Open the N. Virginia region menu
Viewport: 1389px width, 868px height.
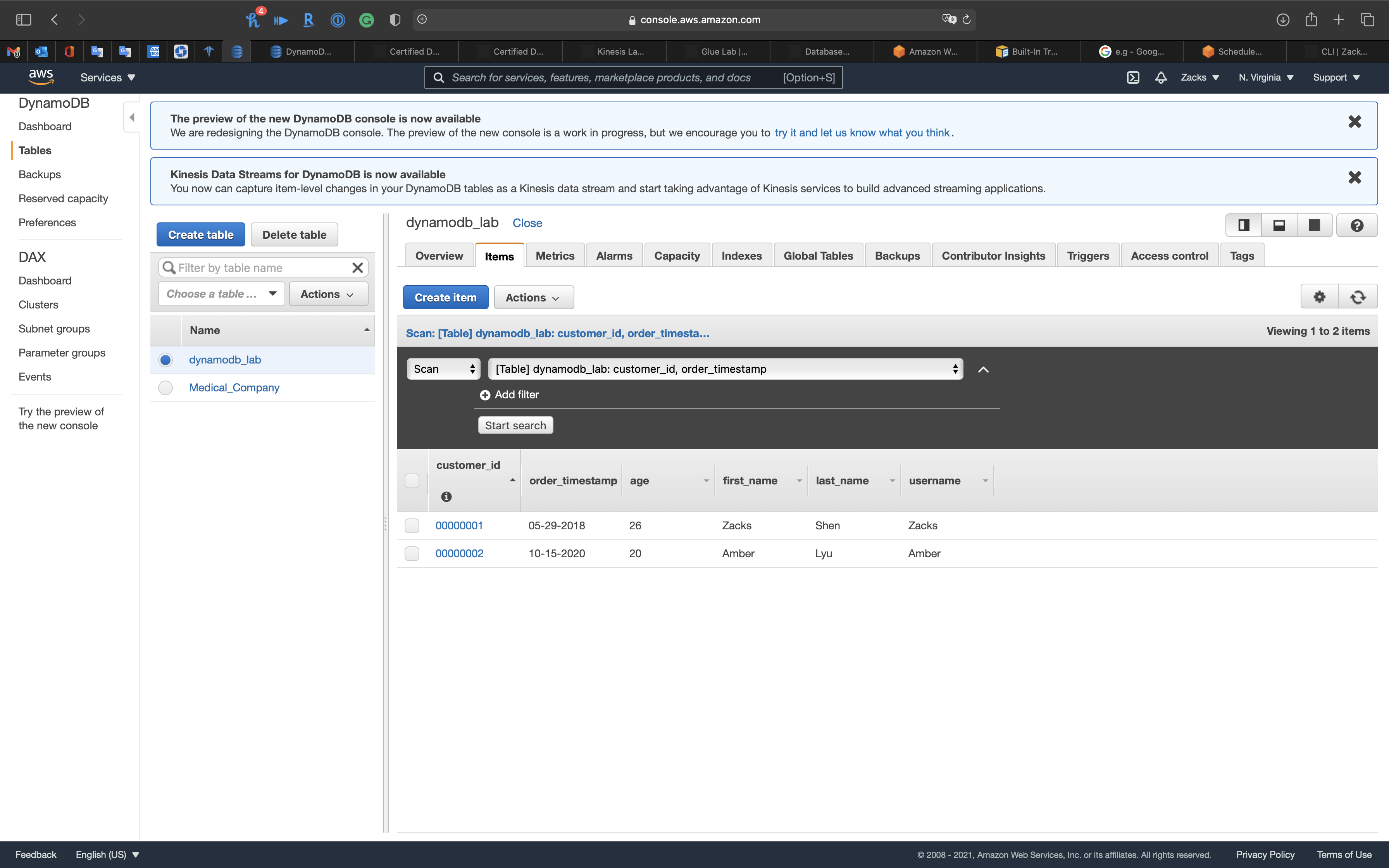pyautogui.click(x=1266, y=77)
